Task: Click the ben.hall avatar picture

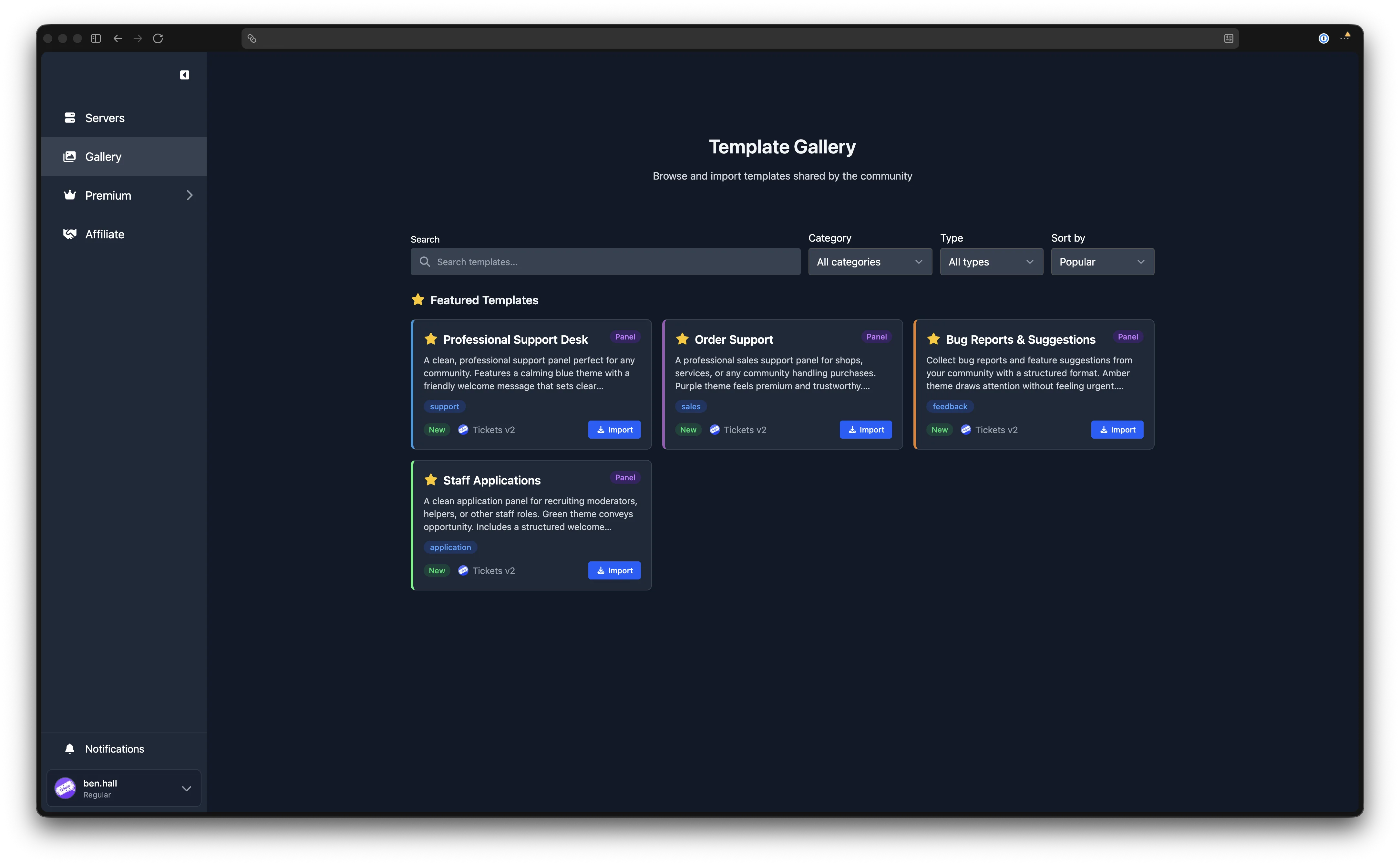Action: [x=65, y=788]
